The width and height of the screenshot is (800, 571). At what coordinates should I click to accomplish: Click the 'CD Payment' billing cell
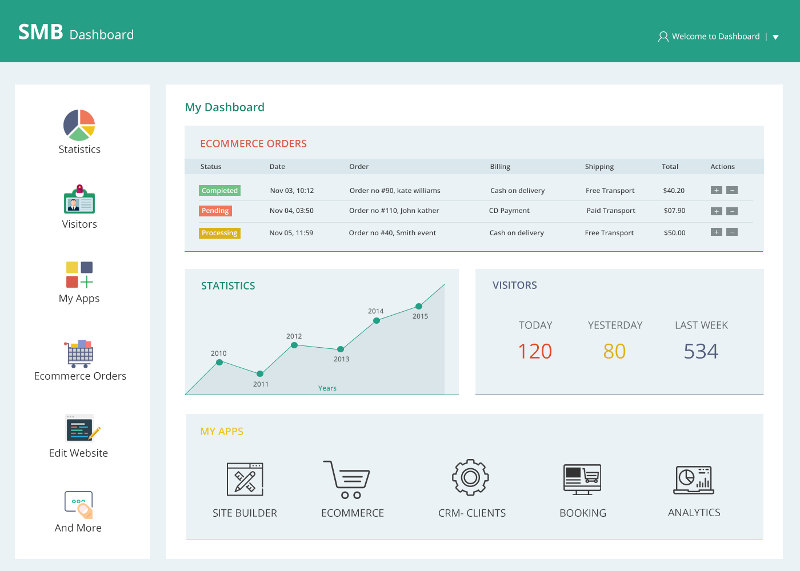509,210
